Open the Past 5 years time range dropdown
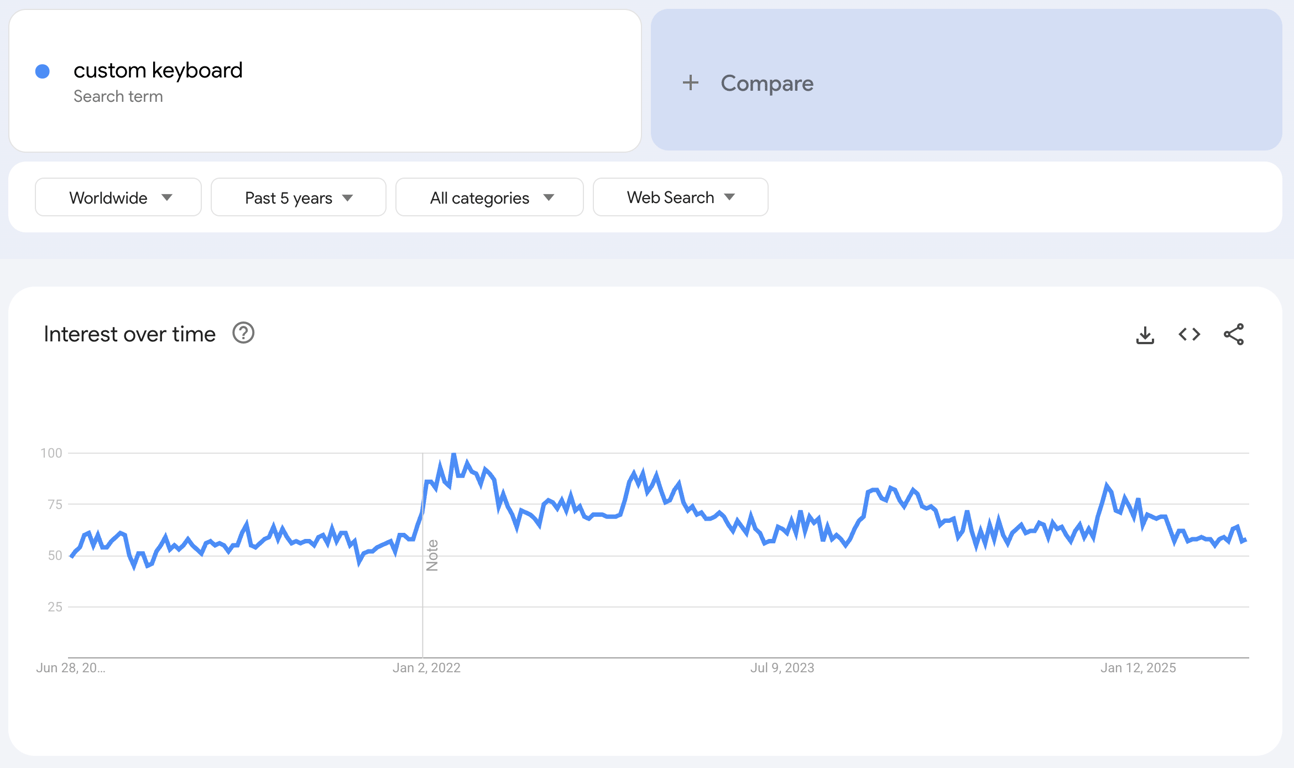1294x768 pixels. pyautogui.click(x=298, y=197)
